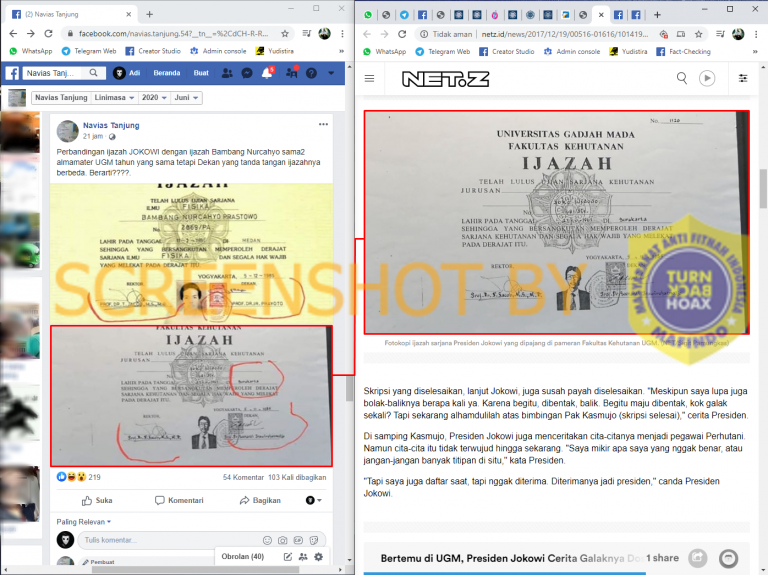Switch to the WhatsApp tab in the right window

[368, 15]
